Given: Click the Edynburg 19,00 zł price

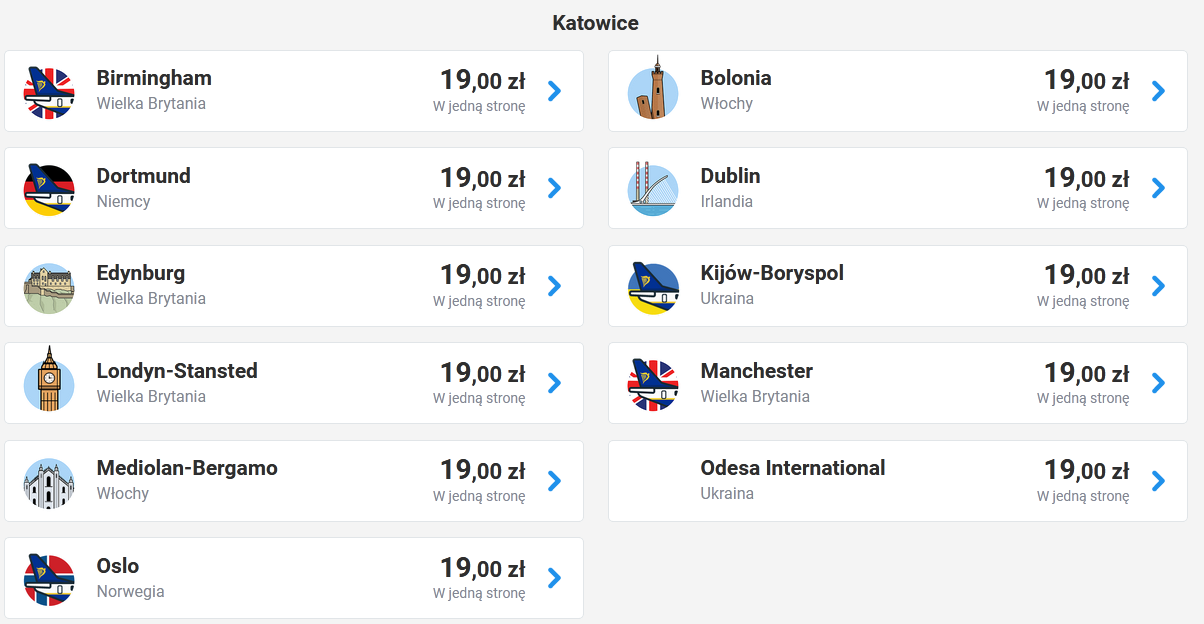Looking at the screenshot, I should click(x=483, y=274).
